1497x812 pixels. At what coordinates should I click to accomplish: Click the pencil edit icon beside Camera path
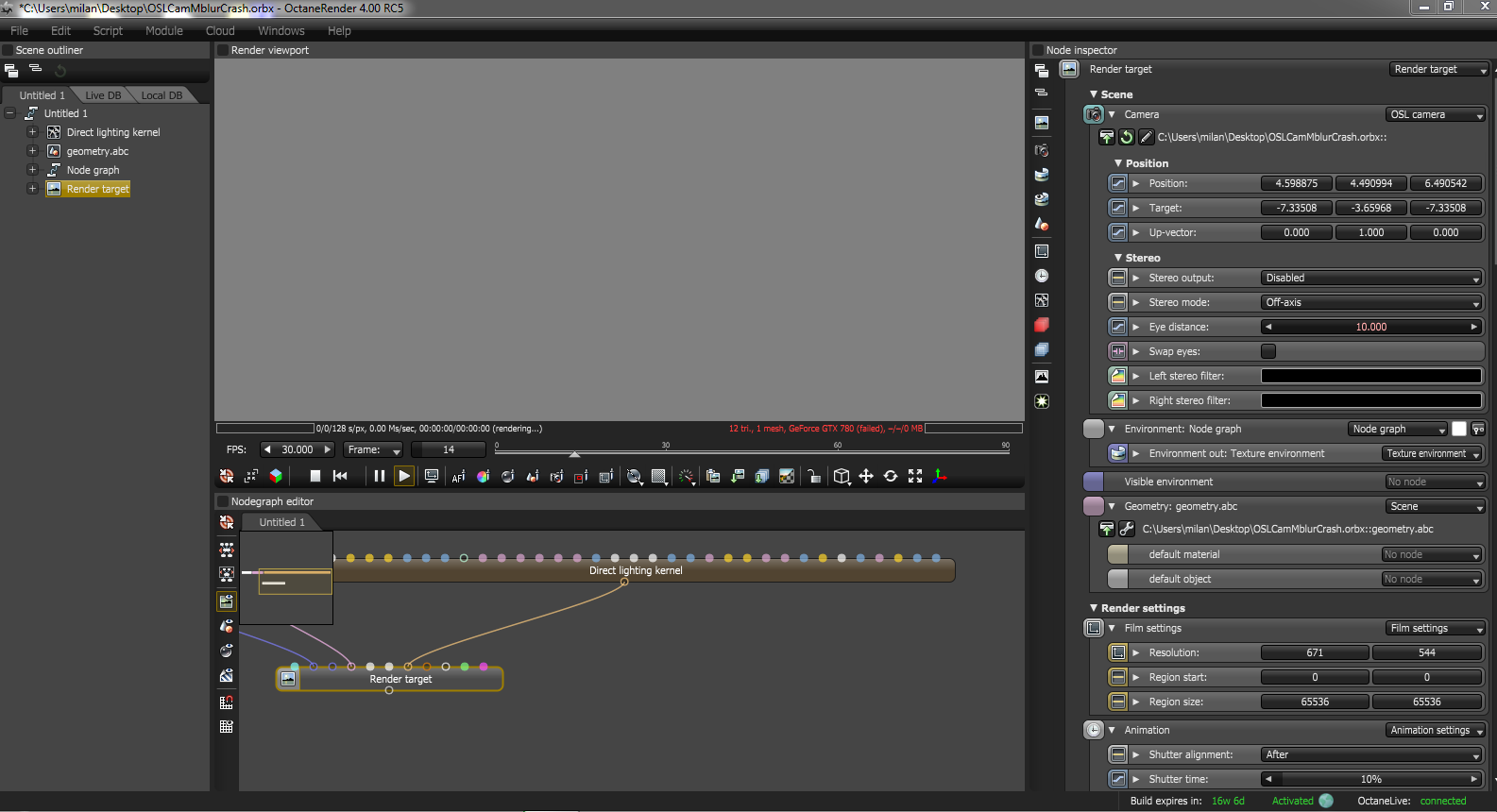pyautogui.click(x=1146, y=138)
